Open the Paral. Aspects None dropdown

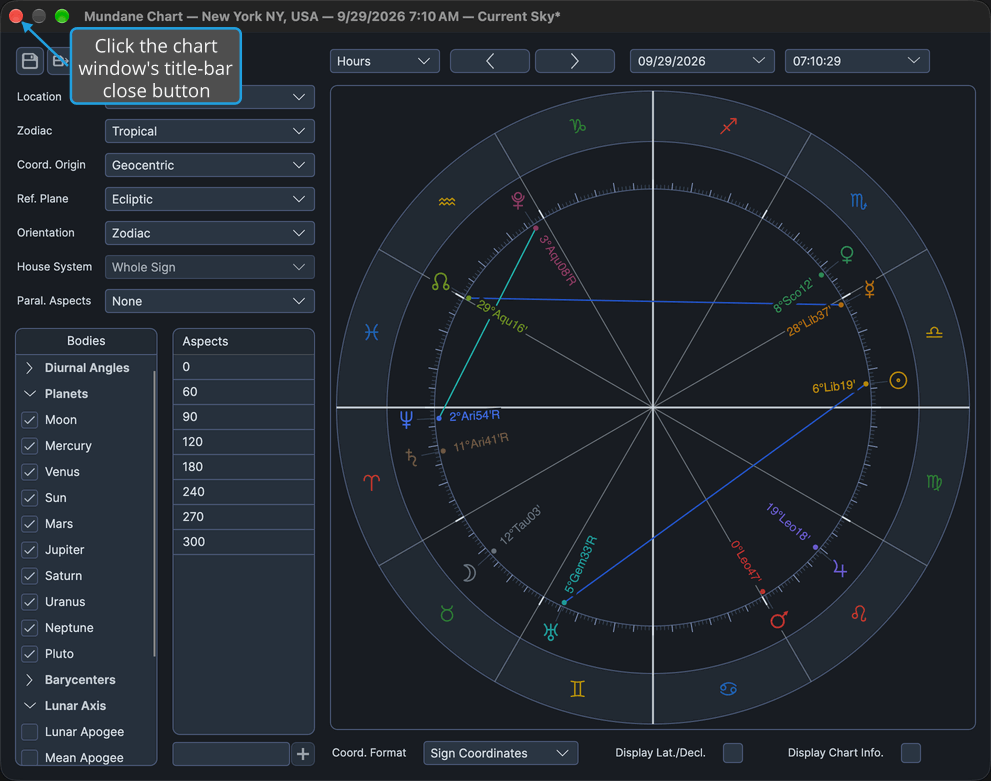click(x=209, y=301)
